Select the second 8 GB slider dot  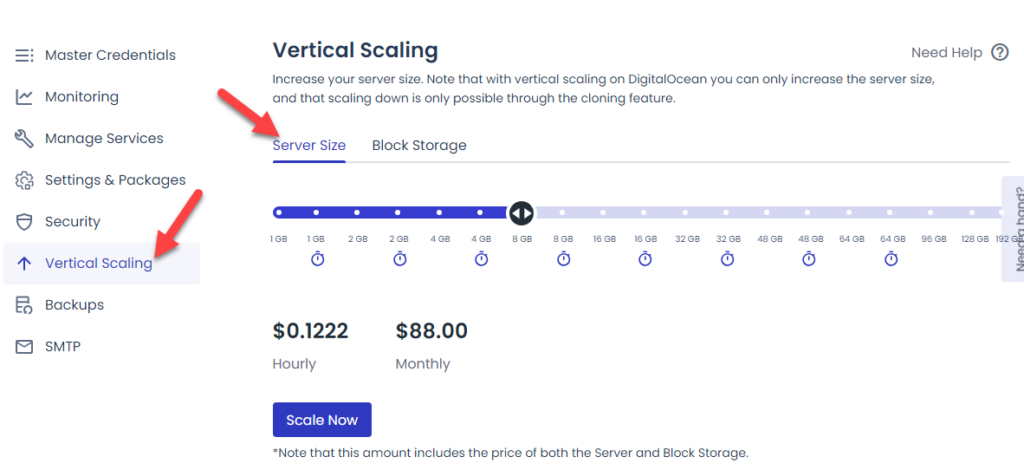pos(562,213)
